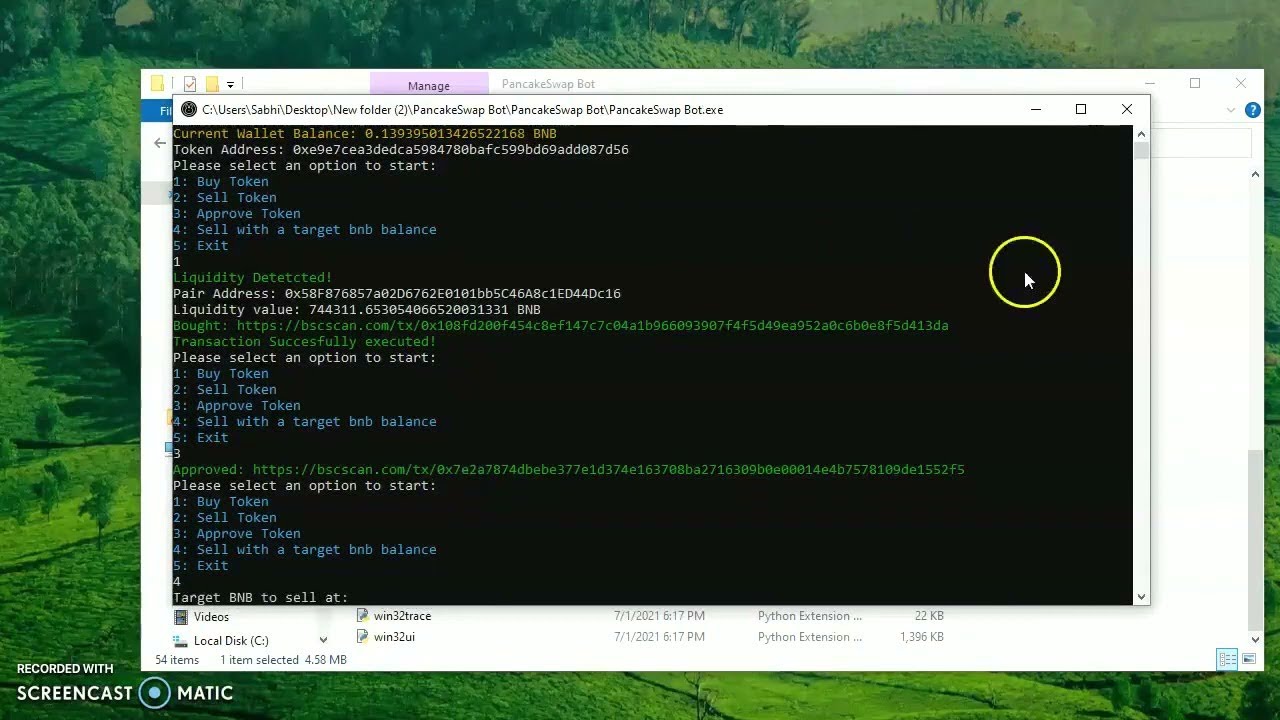Viewport: 1280px width, 720px height.
Task: Maximize the PancakeSwap Bot console window
Action: pos(1081,110)
